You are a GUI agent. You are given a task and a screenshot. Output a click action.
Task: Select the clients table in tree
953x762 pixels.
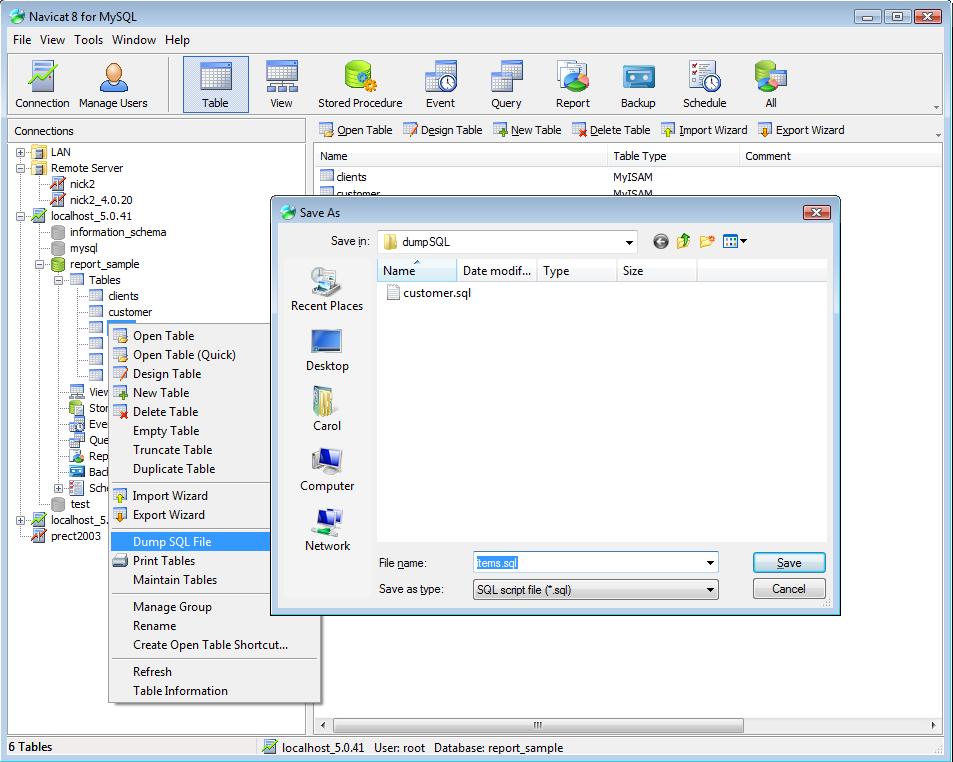point(123,296)
